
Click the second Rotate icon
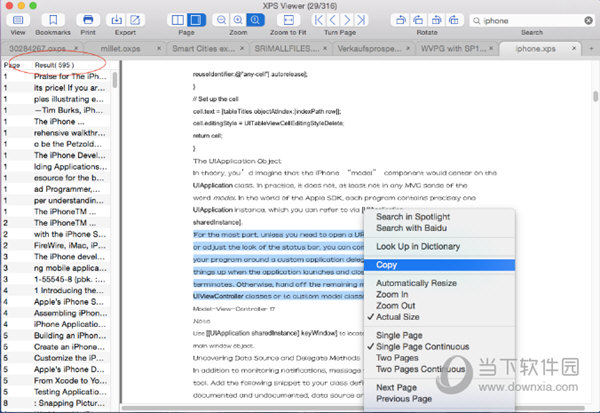pyautogui.click(x=418, y=20)
